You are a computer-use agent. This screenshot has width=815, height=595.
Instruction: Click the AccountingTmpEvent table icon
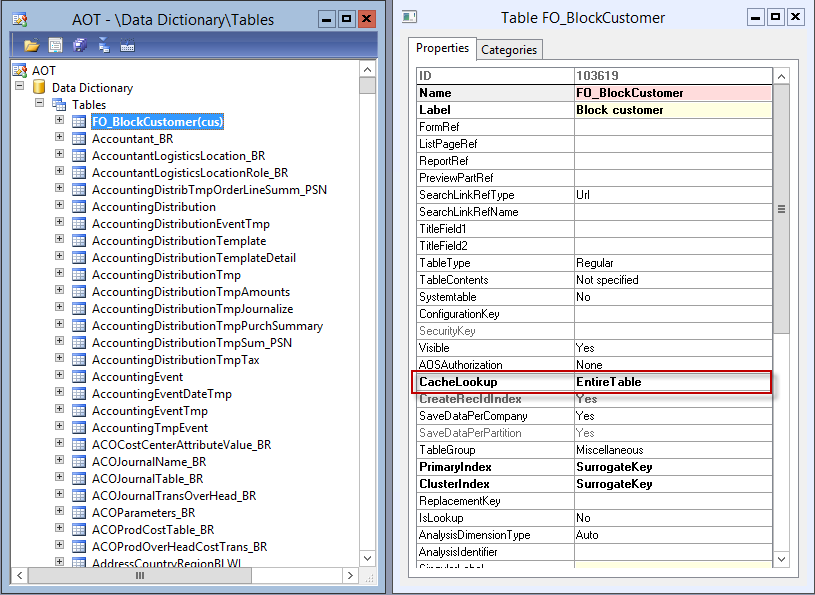click(x=78, y=428)
